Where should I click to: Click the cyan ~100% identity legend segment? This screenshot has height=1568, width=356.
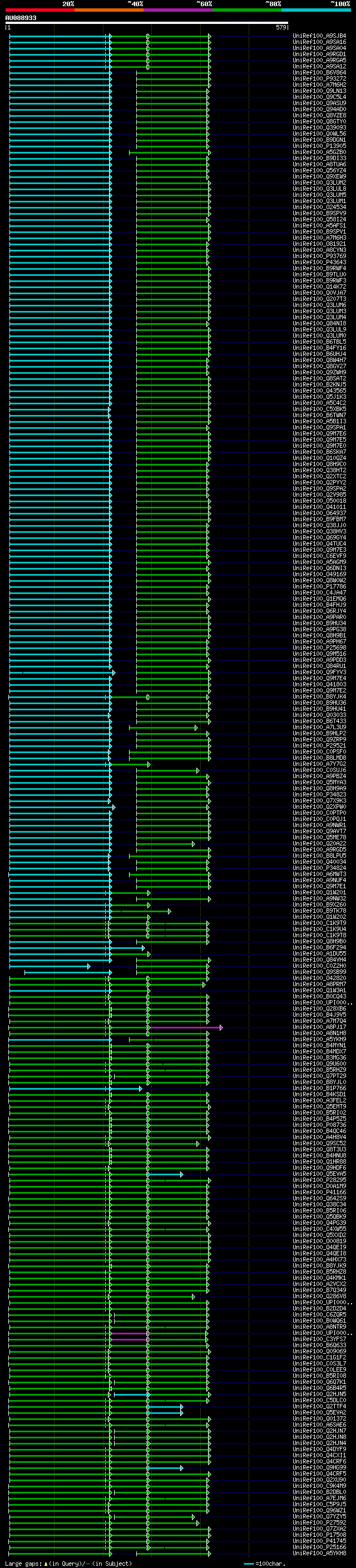317,10
